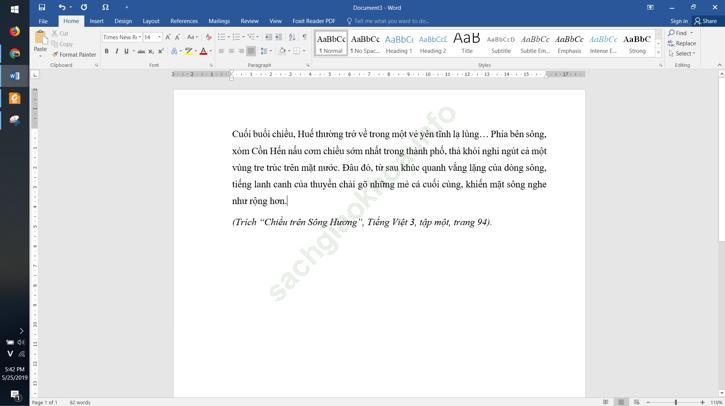Click Numbering list icon
Viewport: 725px width, 406px height.
236,37
